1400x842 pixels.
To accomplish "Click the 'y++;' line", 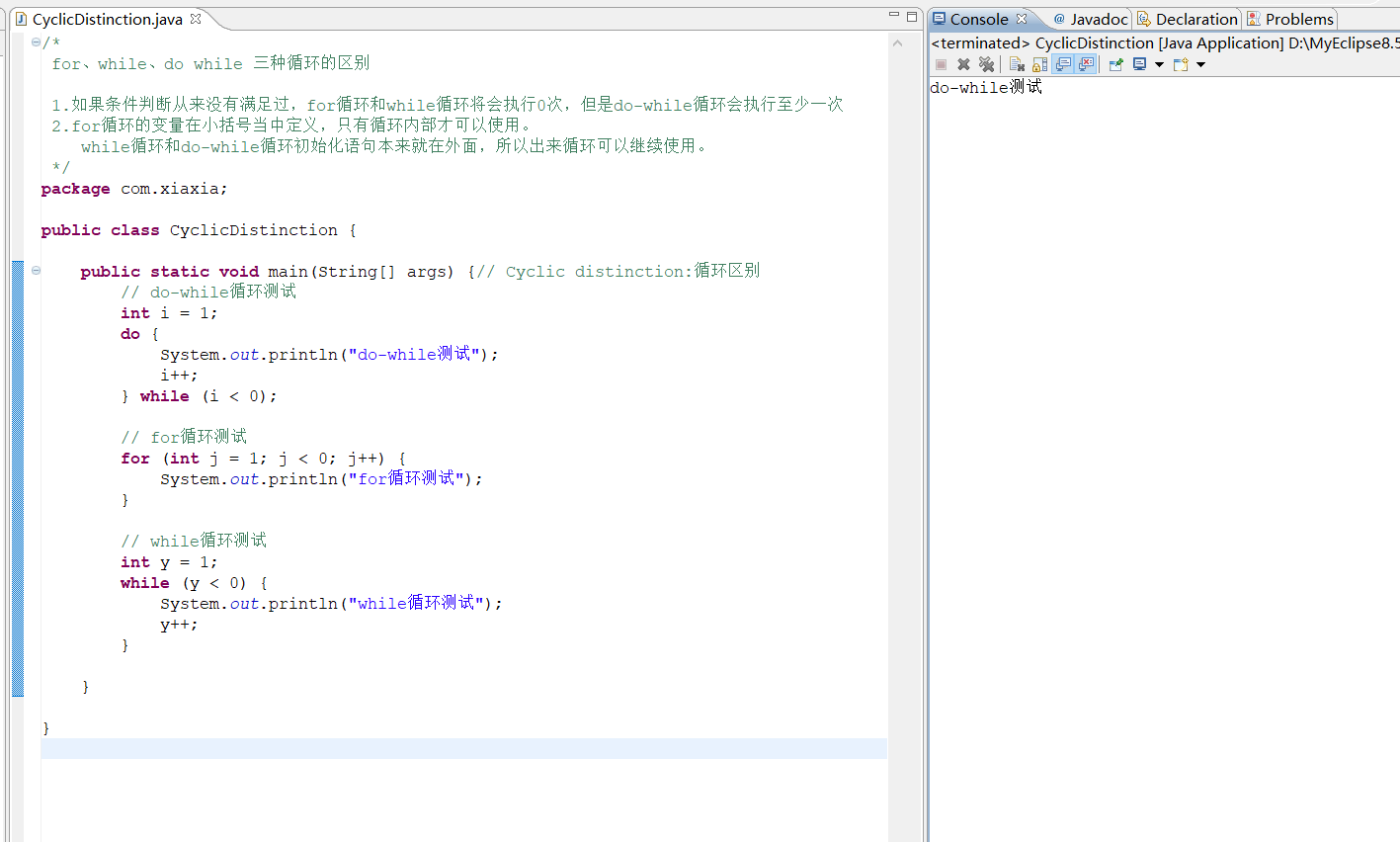I will pyautogui.click(x=179, y=625).
